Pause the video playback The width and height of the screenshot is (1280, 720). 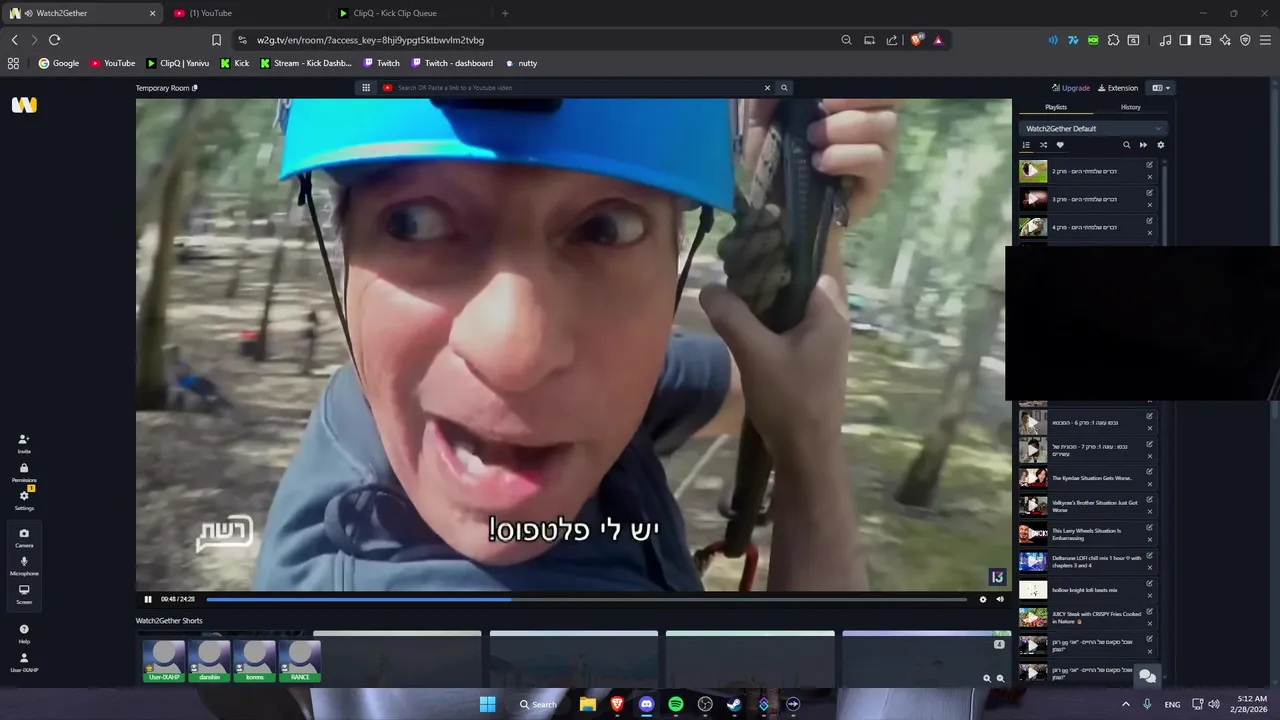coord(148,599)
